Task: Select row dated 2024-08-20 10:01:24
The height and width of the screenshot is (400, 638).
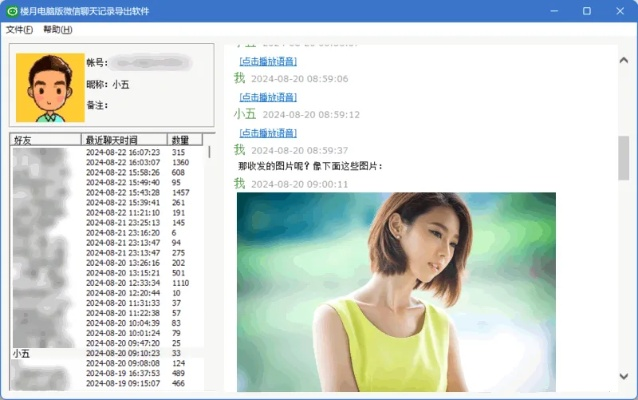Action: [x=107, y=333]
